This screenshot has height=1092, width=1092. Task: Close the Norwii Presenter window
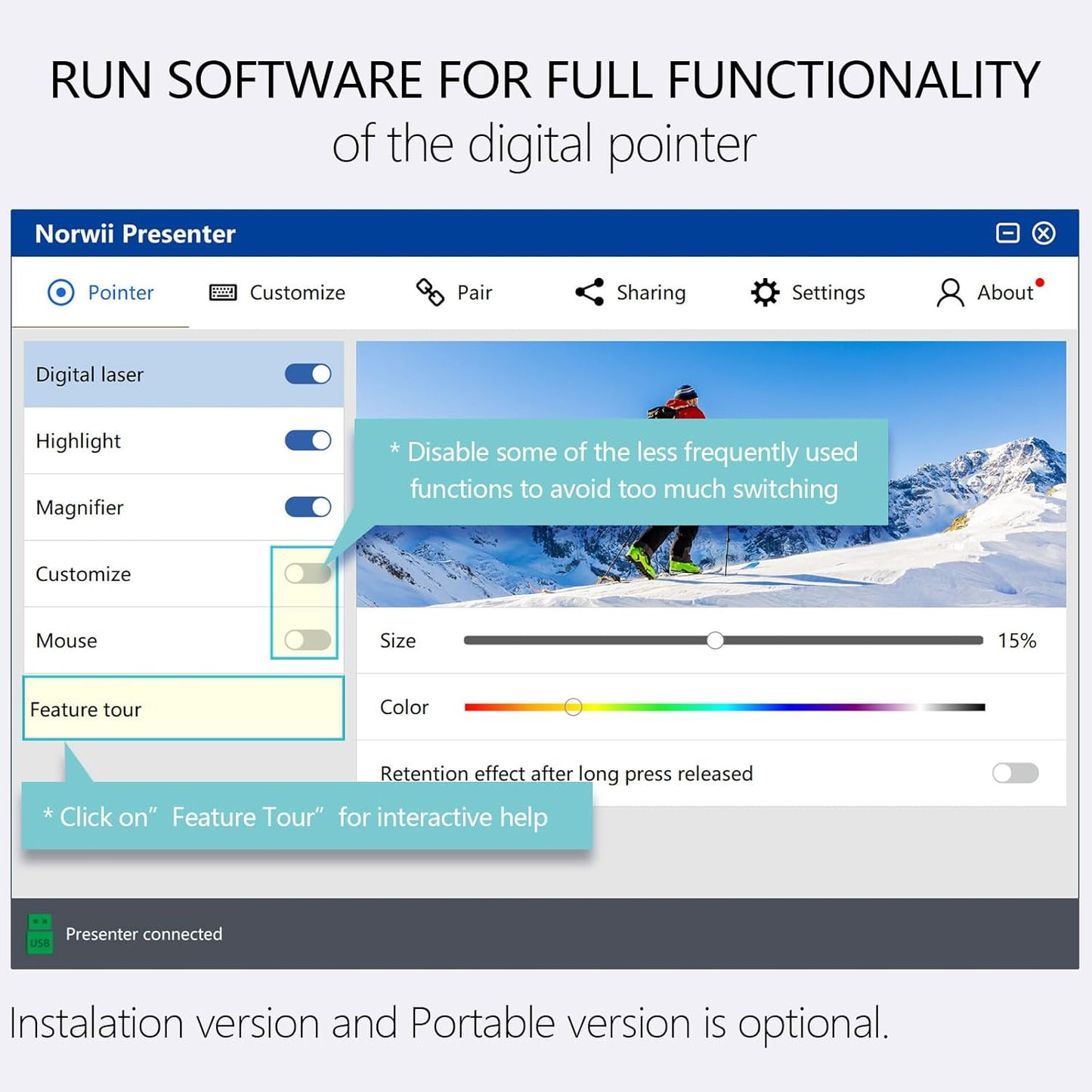1044,233
